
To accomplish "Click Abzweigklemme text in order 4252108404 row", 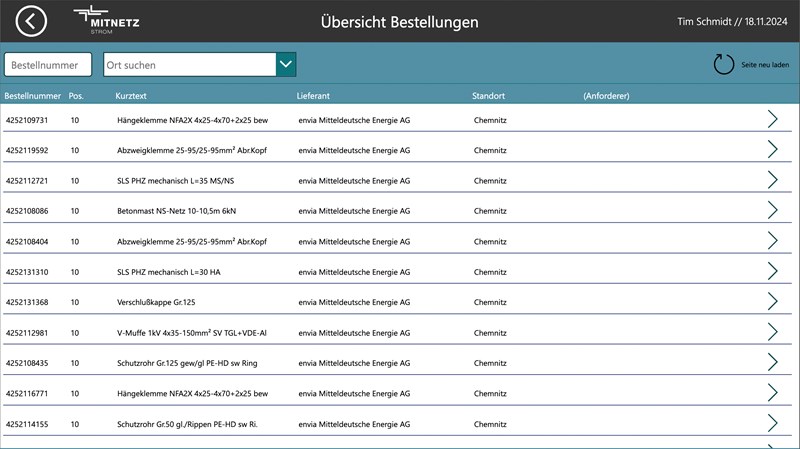I will pos(192,242).
